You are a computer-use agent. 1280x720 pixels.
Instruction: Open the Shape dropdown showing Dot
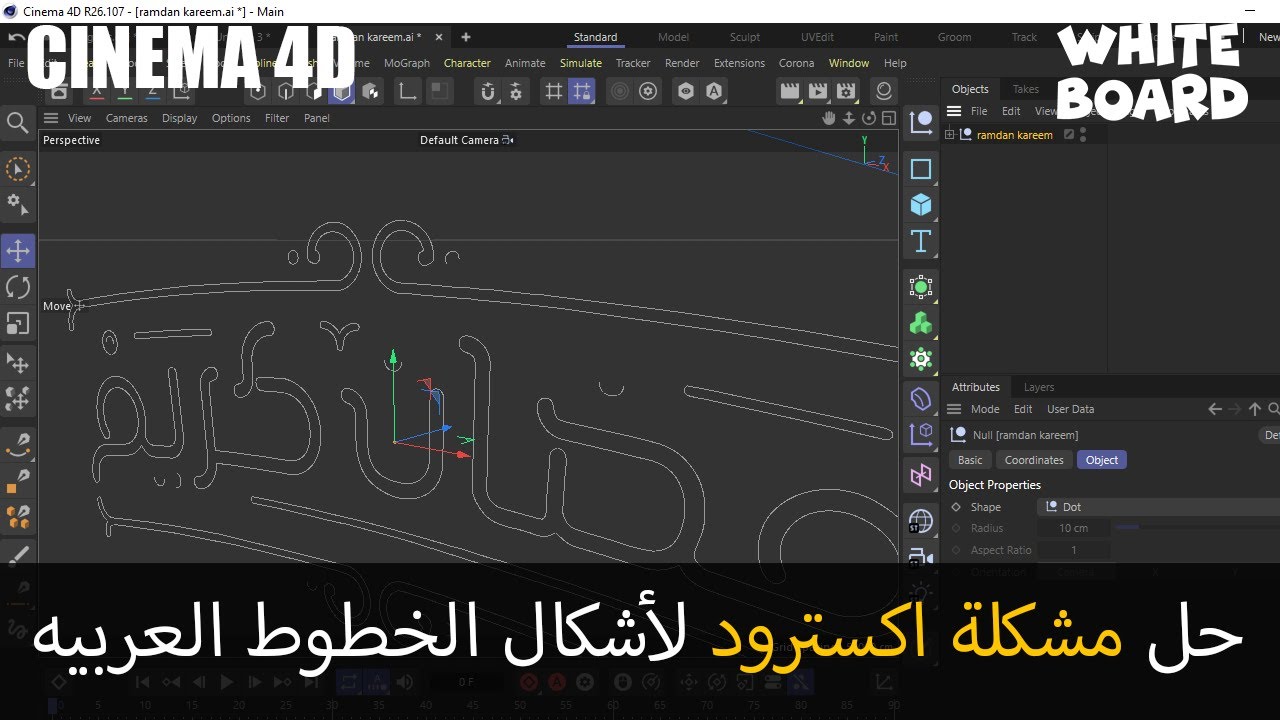1159,507
